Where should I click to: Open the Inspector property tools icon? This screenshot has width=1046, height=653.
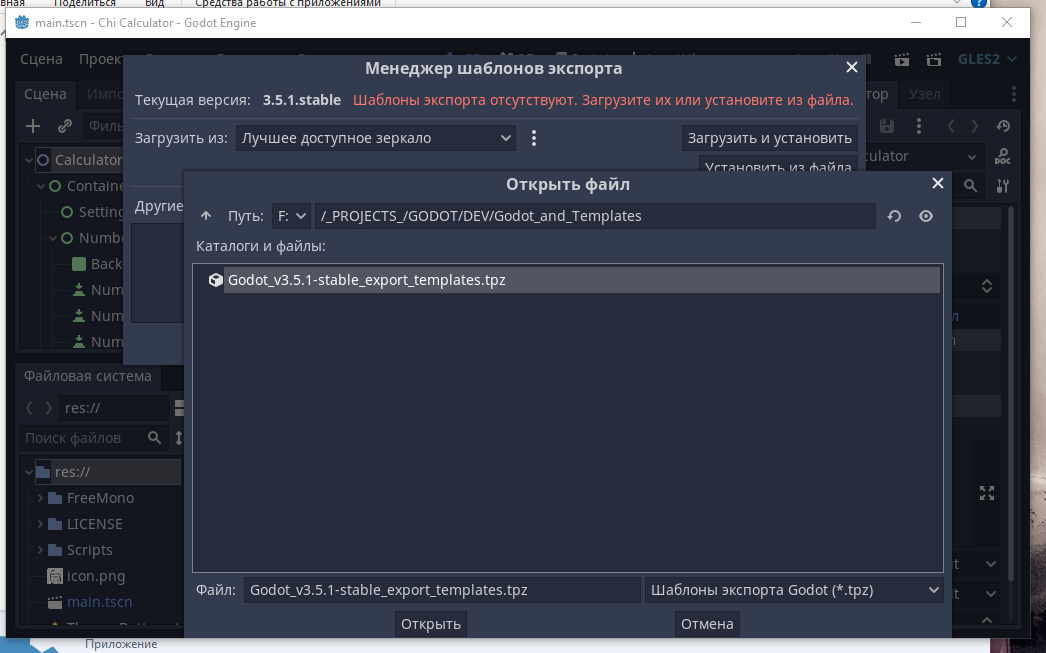point(1003,186)
